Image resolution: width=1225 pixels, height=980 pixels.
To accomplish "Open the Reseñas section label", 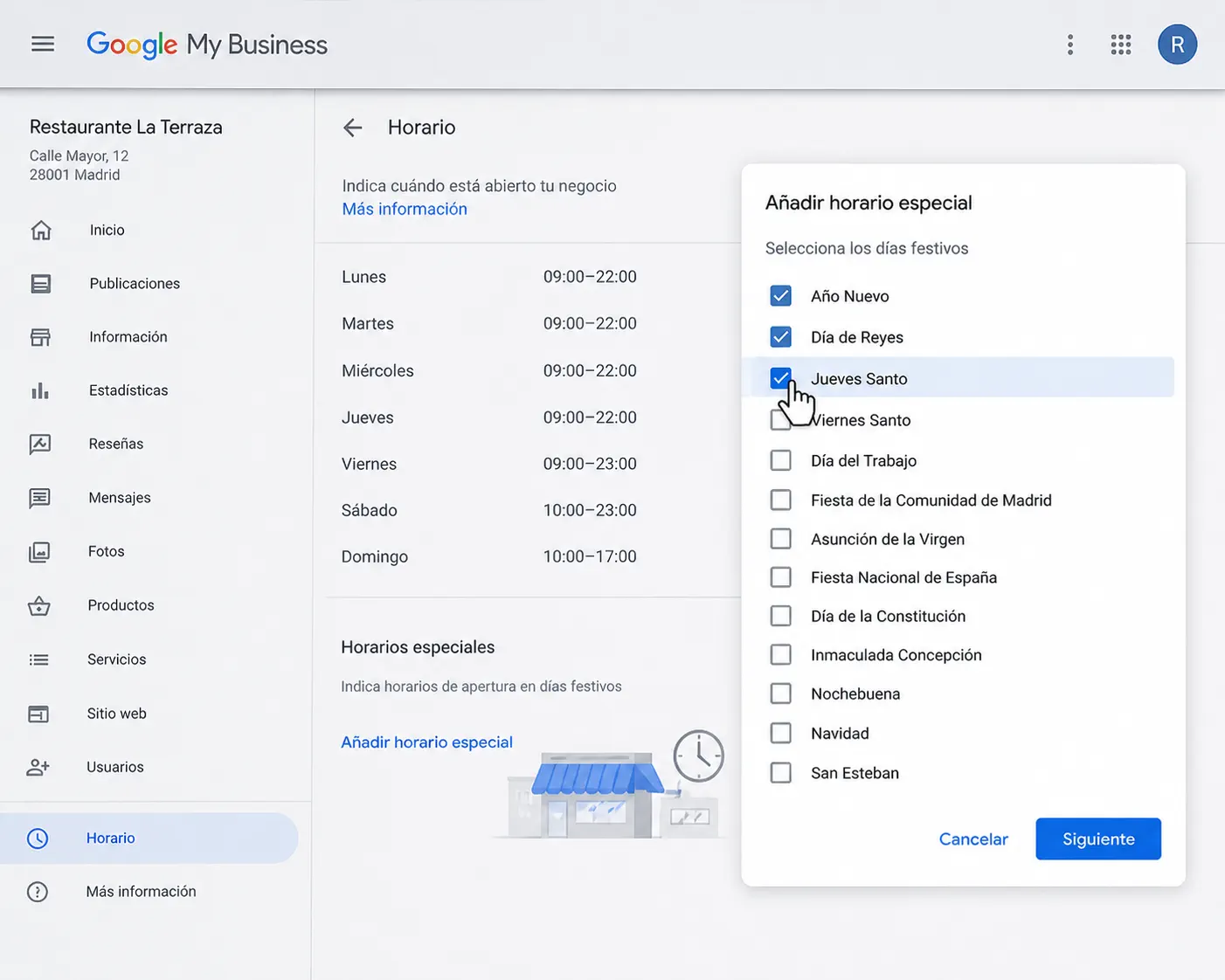I will click(x=116, y=444).
